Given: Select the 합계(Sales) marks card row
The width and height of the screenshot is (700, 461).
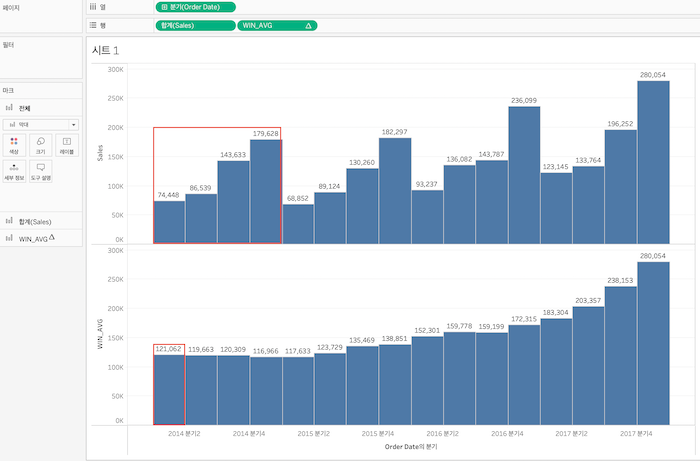Looking at the screenshot, I should (x=41, y=221).
